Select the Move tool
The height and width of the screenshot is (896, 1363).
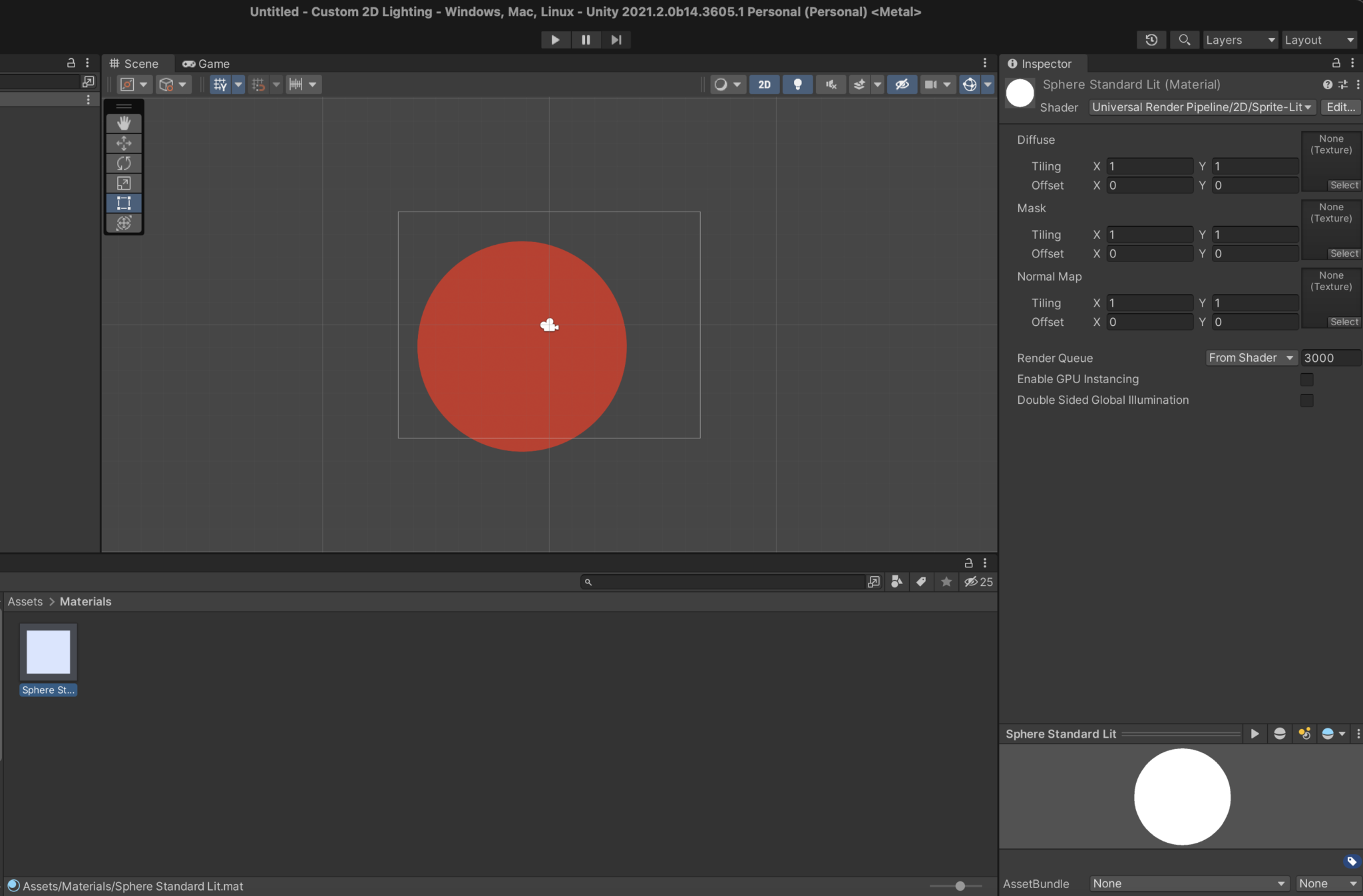[x=123, y=142]
